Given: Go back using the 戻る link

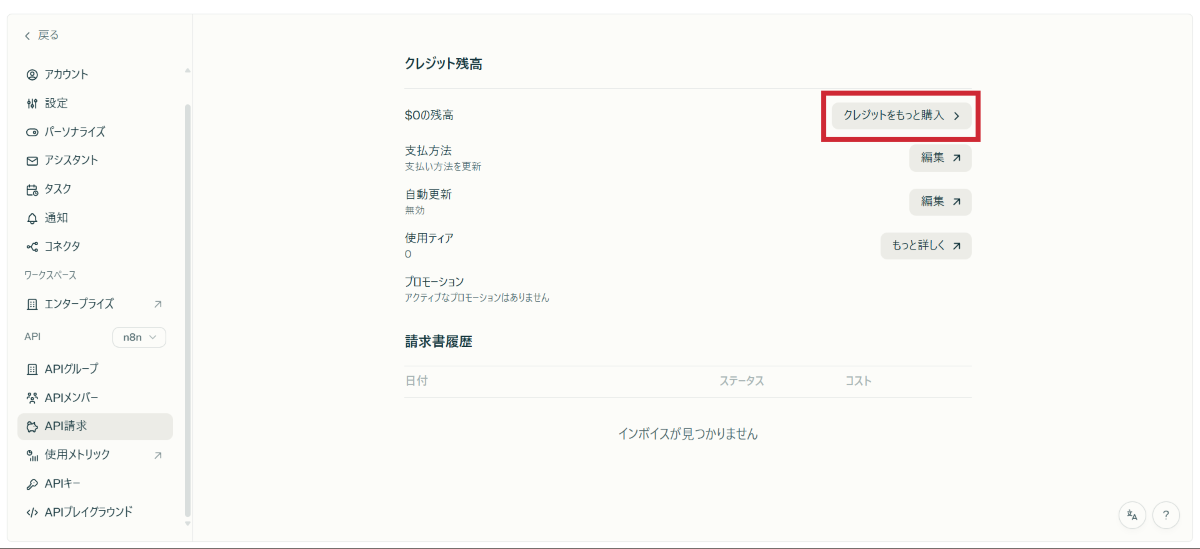Looking at the screenshot, I should pyautogui.click(x=42, y=35).
